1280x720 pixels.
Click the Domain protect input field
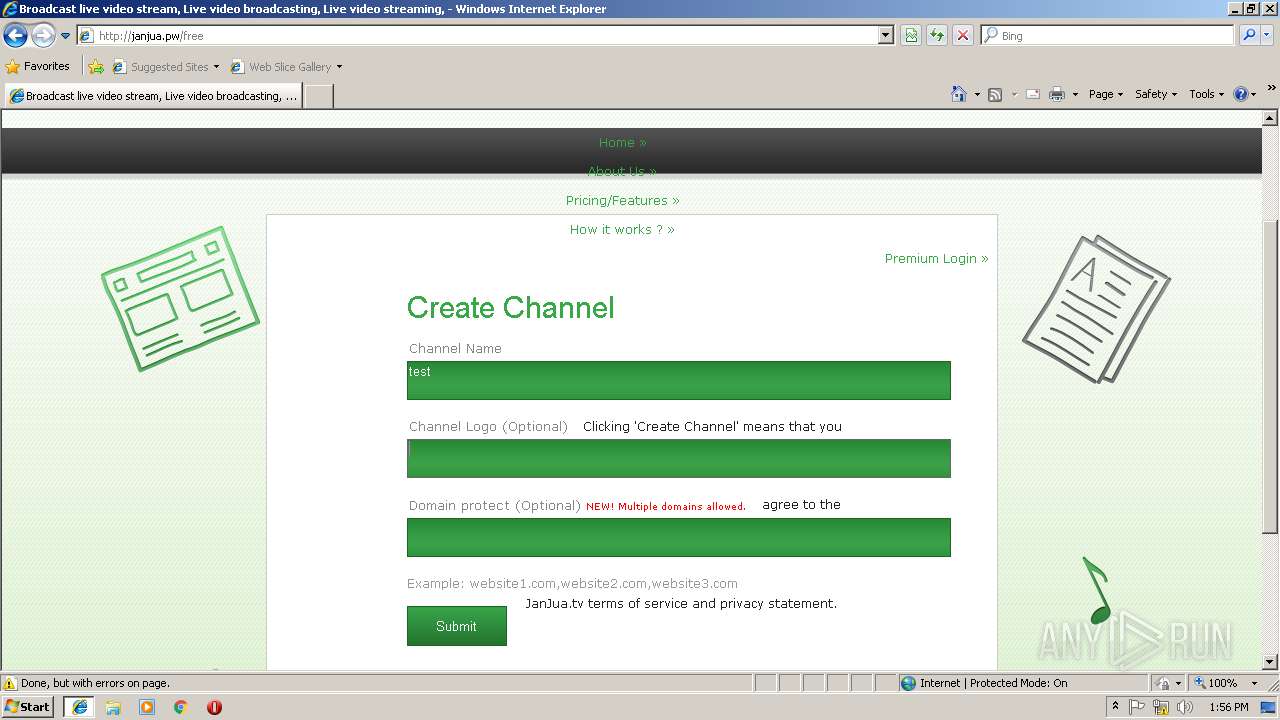pos(679,537)
